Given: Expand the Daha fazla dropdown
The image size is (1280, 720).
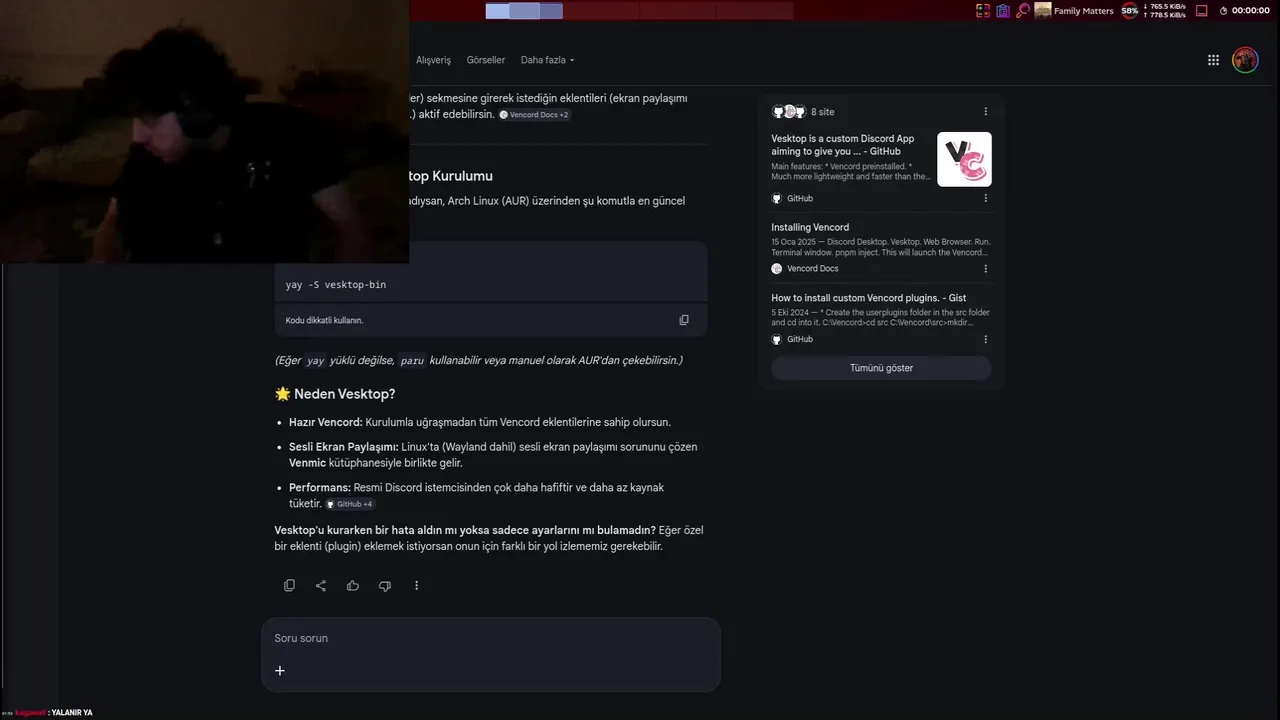Looking at the screenshot, I should click(547, 60).
